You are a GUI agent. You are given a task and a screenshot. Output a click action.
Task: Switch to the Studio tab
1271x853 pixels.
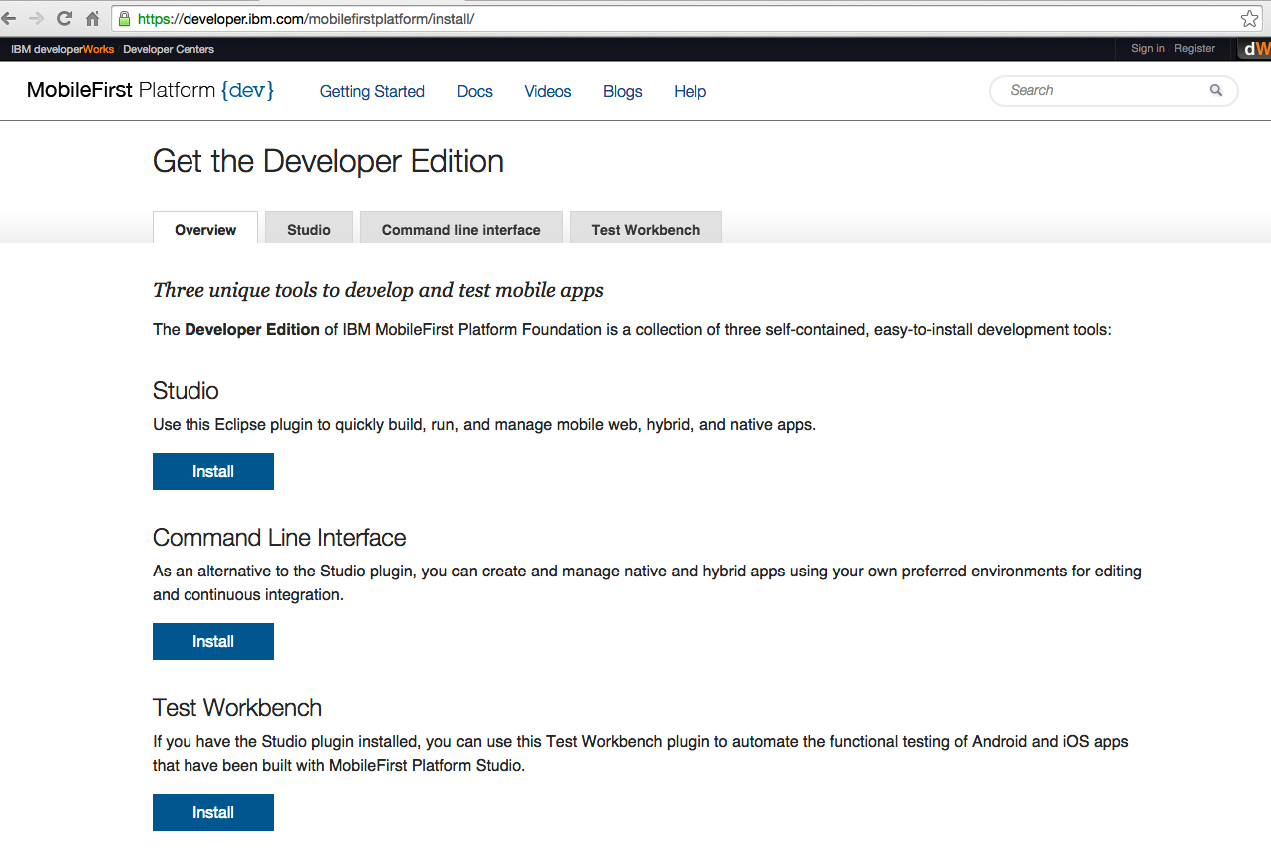click(309, 228)
